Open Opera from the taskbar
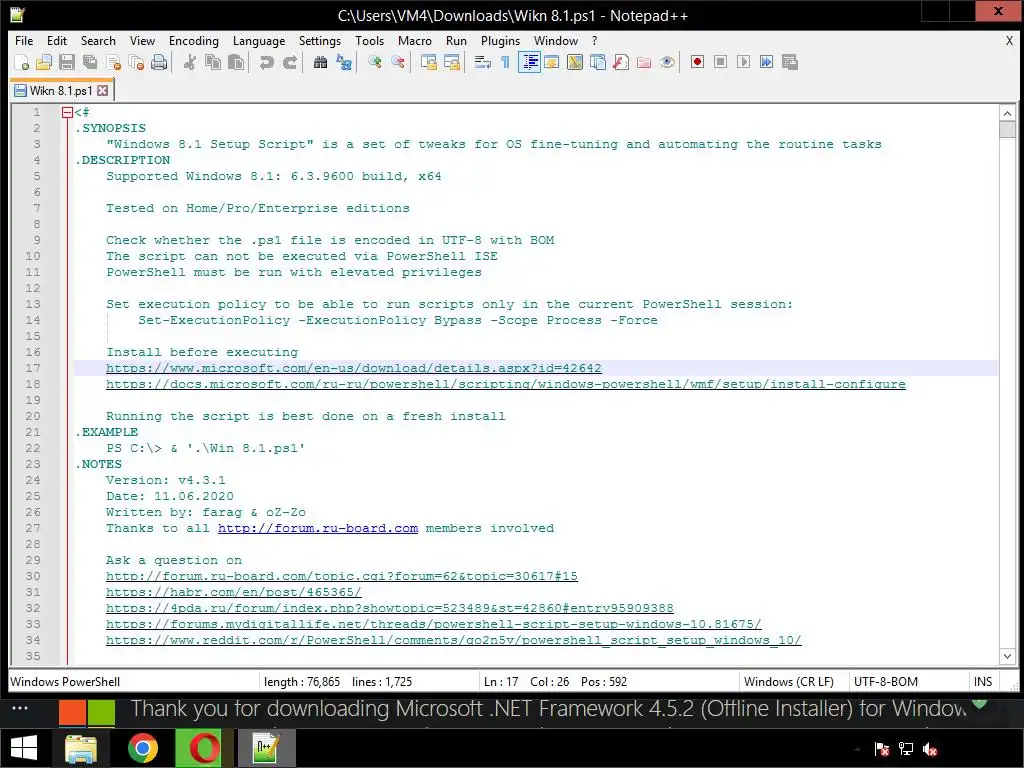Image resolution: width=1024 pixels, height=768 pixels. tap(204, 748)
